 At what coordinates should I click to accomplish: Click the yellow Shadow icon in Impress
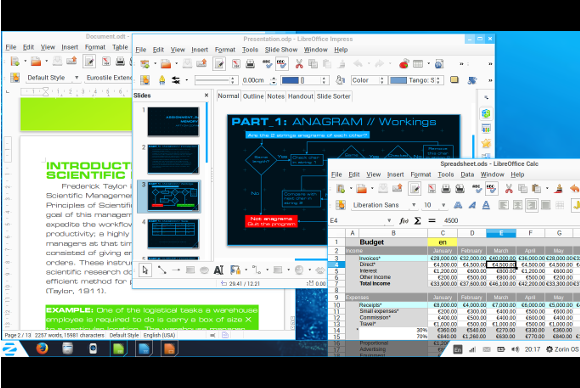pos(454,80)
